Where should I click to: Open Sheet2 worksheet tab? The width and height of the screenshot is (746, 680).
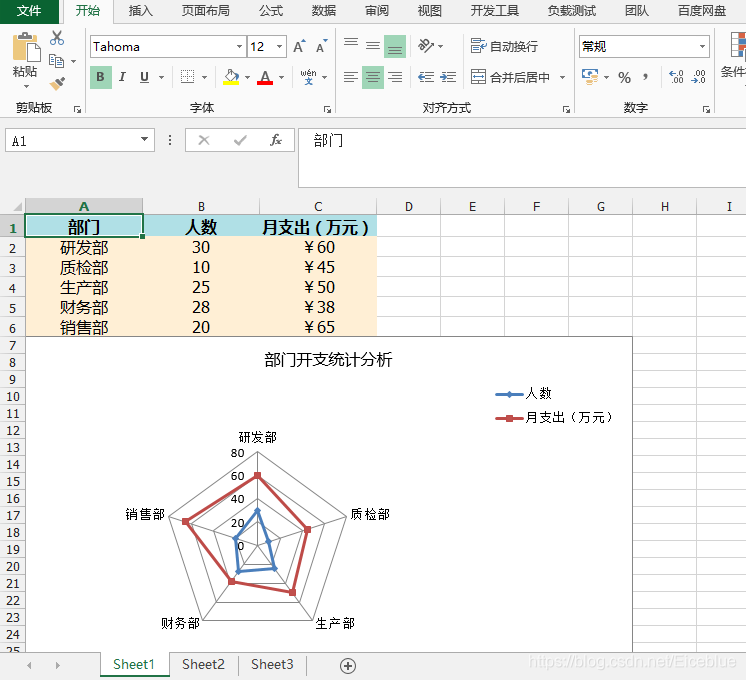[203, 664]
